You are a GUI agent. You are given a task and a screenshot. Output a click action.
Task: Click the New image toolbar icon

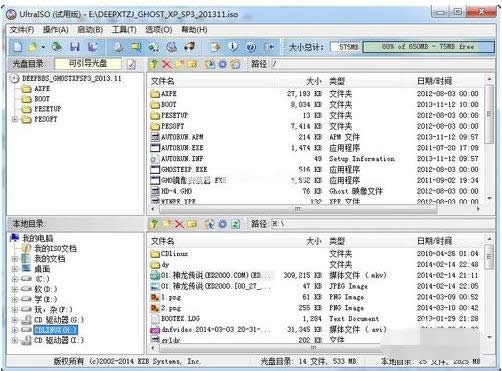point(18,47)
